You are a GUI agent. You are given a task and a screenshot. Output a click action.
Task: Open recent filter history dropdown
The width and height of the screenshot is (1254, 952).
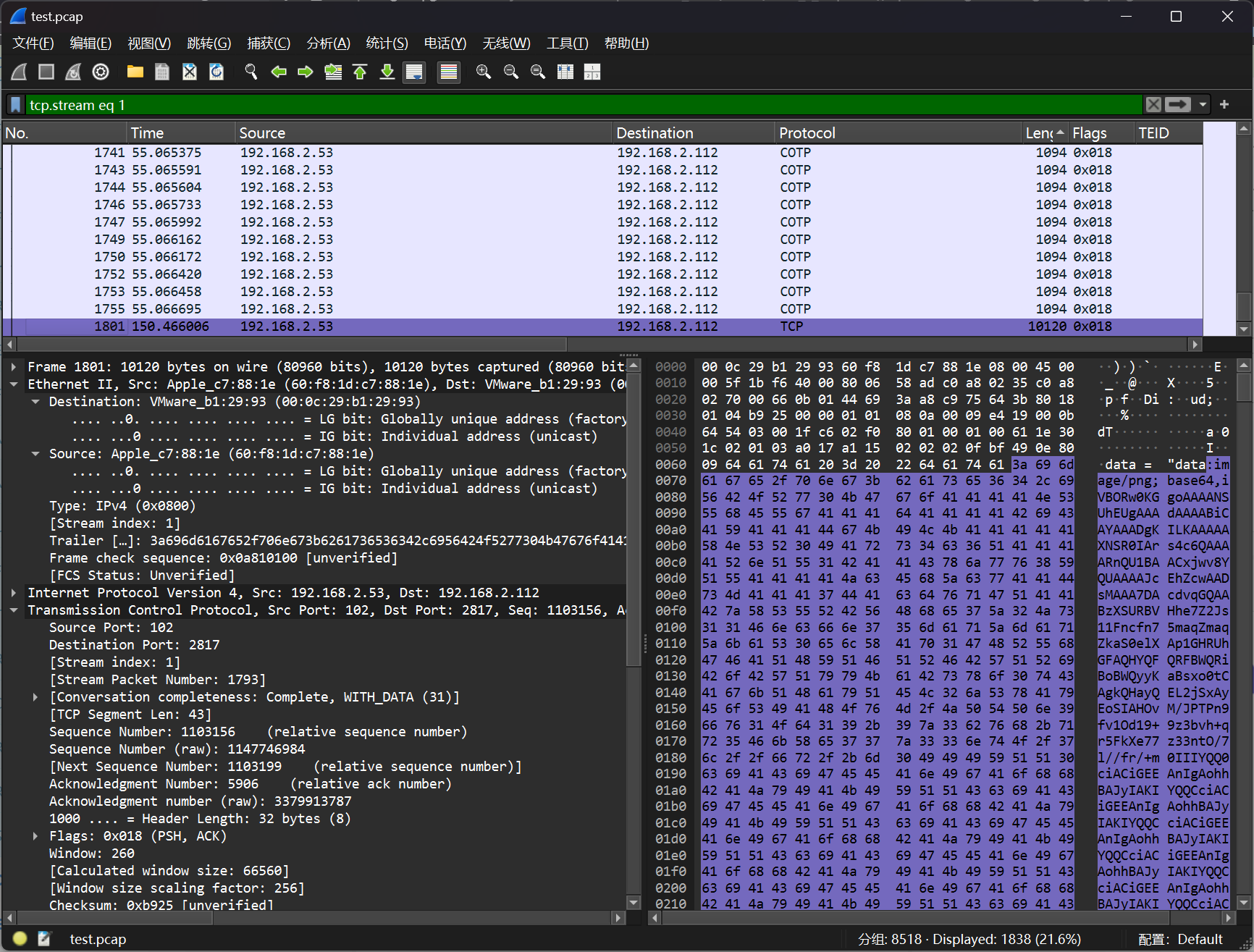point(1203,105)
